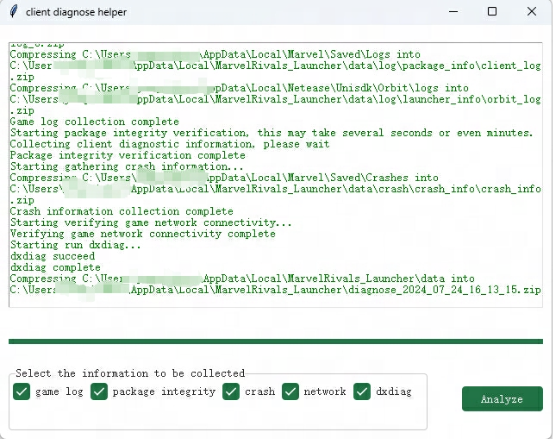Minimize the client diagnose helper window
This screenshot has height=439, width=553.
coord(453,12)
